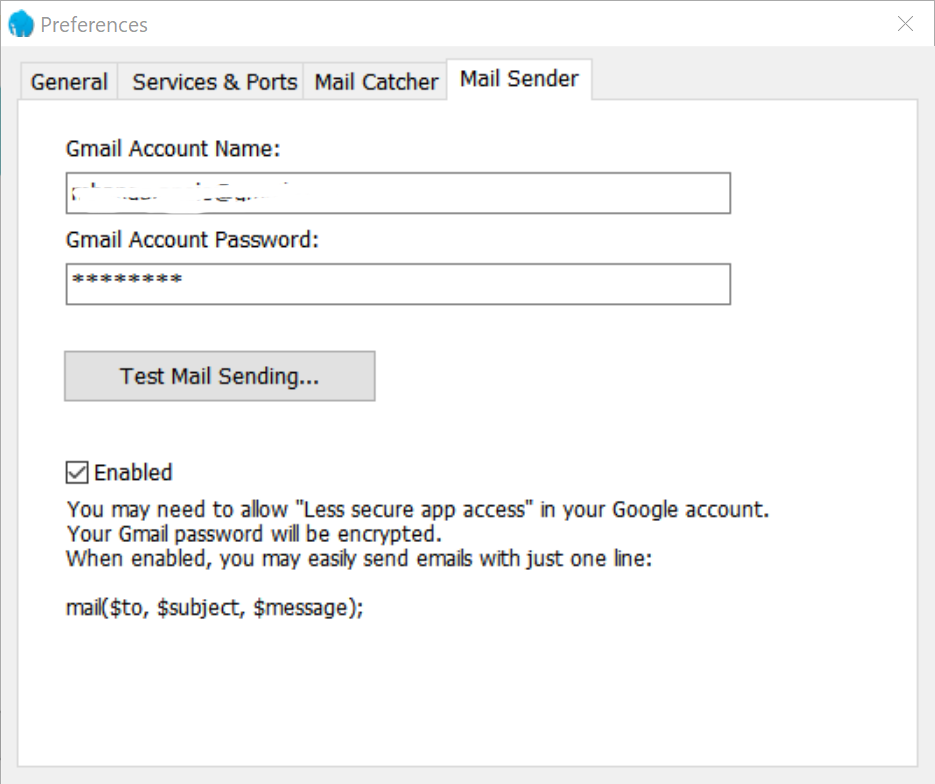The width and height of the screenshot is (935, 784).
Task: Open the Services & Ports tab
Action: 215,82
